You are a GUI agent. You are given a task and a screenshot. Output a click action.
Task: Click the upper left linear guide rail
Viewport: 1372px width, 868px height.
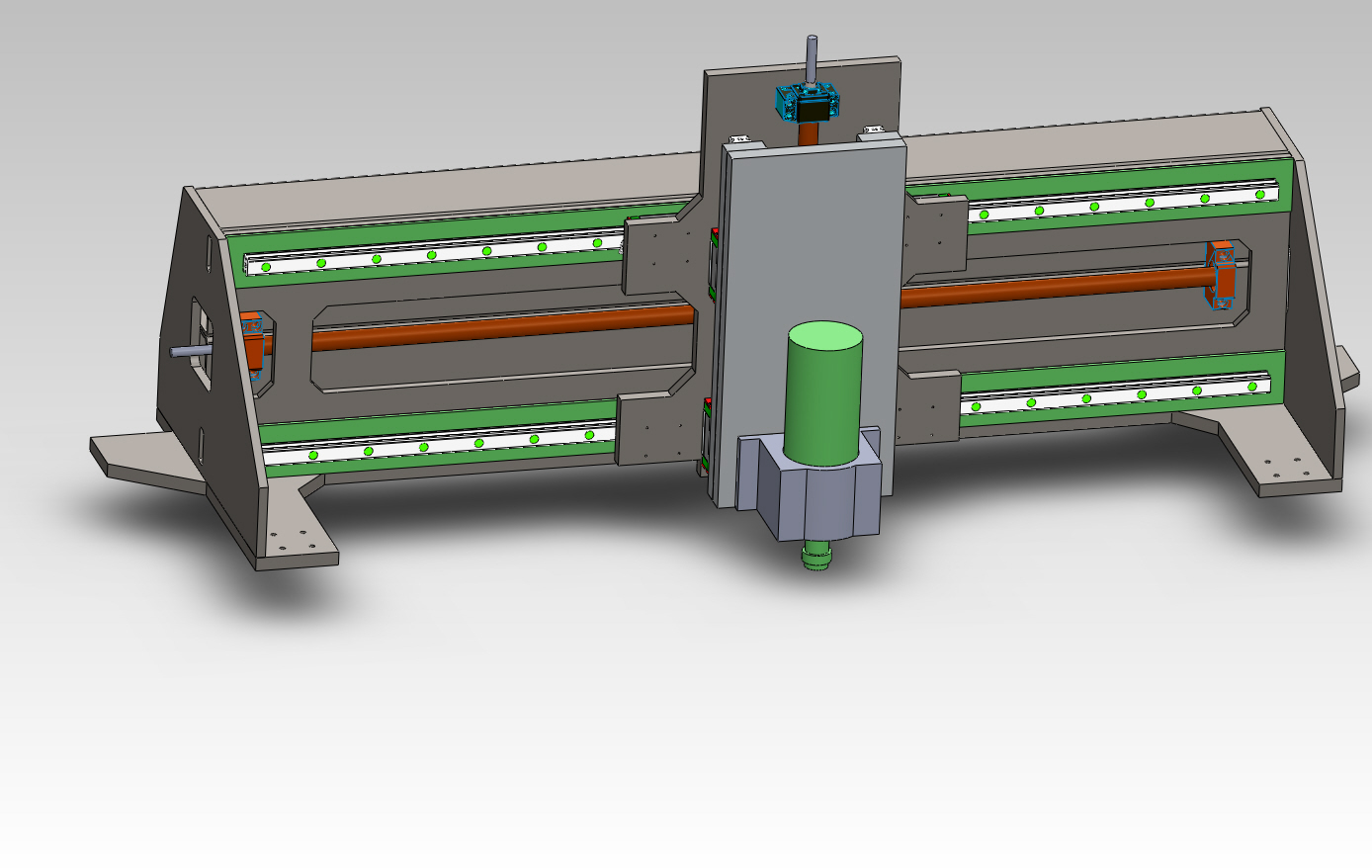pyautogui.click(x=435, y=254)
